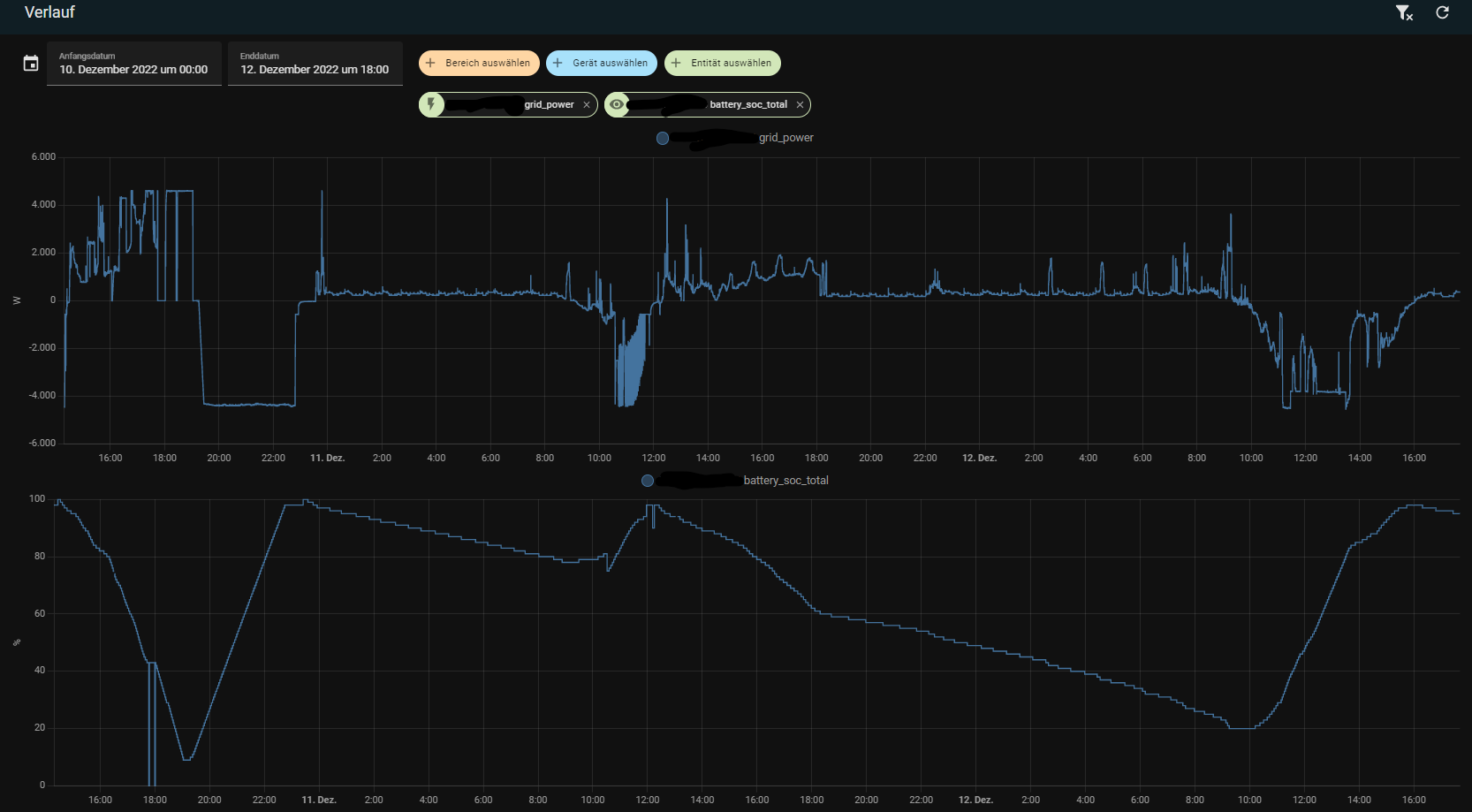Viewport: 1472px width, 812px height.
Task: Click the plus icon on Gerät auswählen
Action: tap(558, 63)
